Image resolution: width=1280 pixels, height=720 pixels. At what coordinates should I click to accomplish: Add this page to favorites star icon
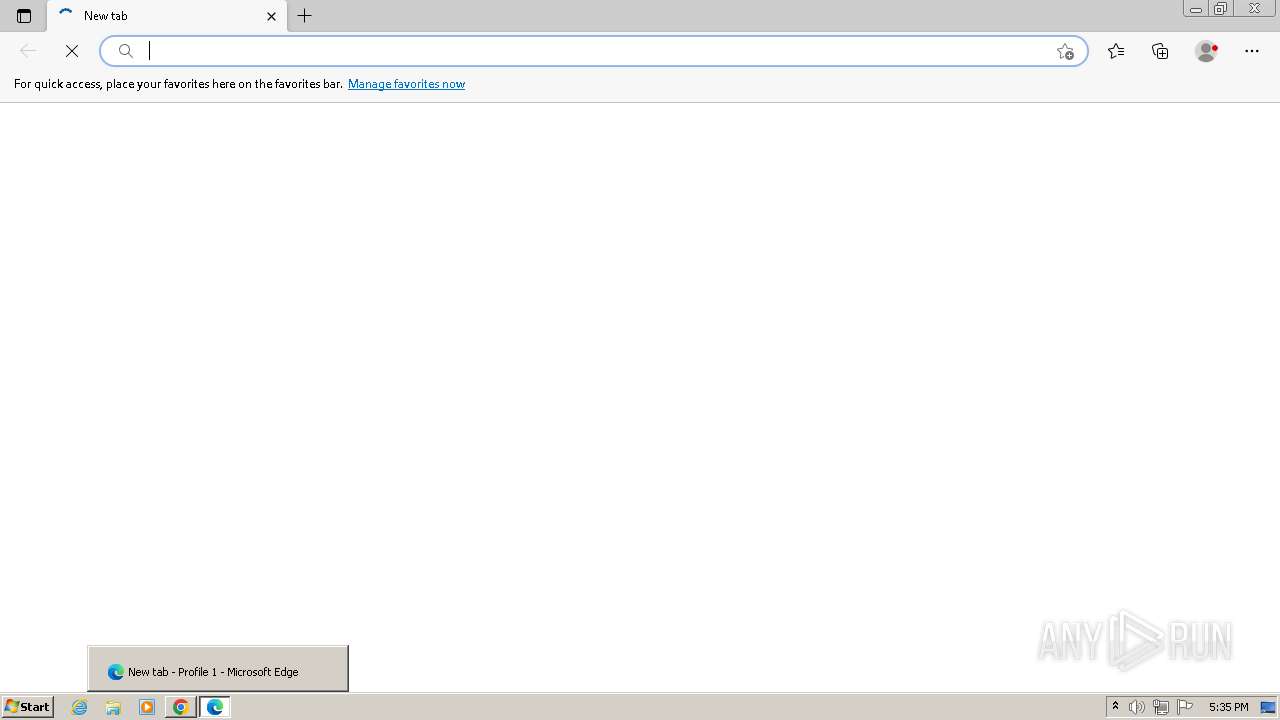tap(1065, 51)
